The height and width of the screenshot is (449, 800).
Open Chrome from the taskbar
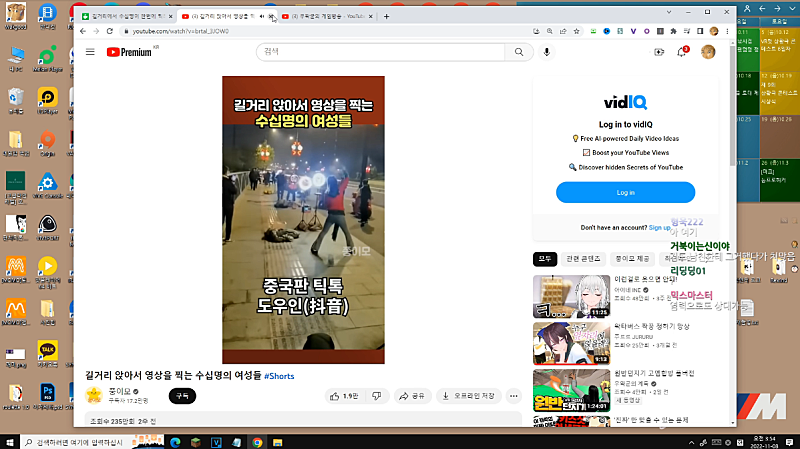257,442
